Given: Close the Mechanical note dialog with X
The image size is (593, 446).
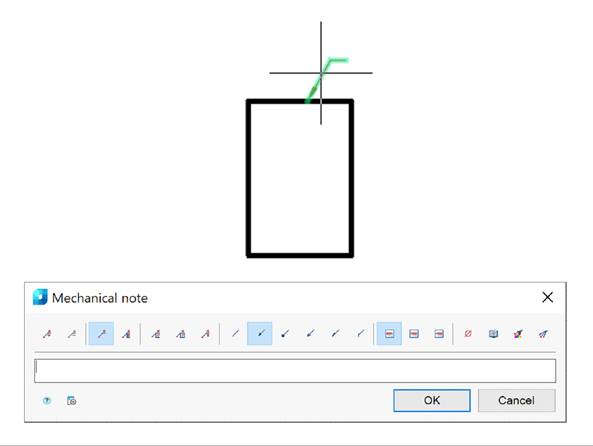Looking at the screenshot, I should click(548, 297).
